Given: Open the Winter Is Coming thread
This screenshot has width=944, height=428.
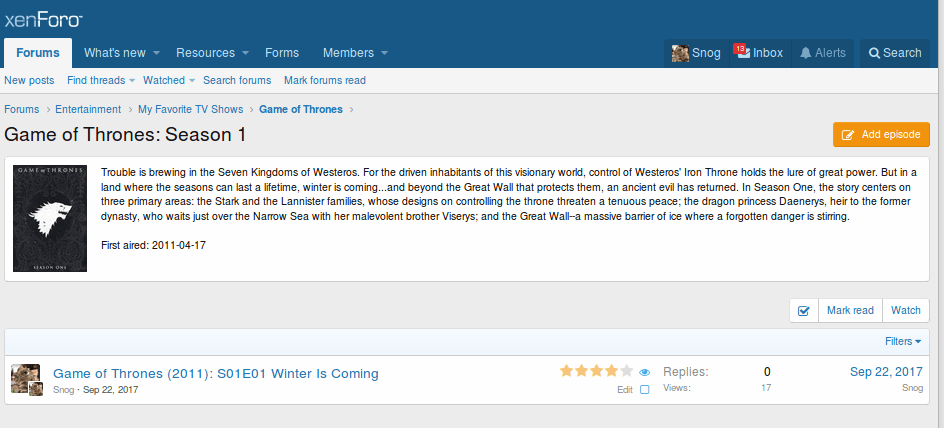Looking at the screenshot, I should [215, 373].
